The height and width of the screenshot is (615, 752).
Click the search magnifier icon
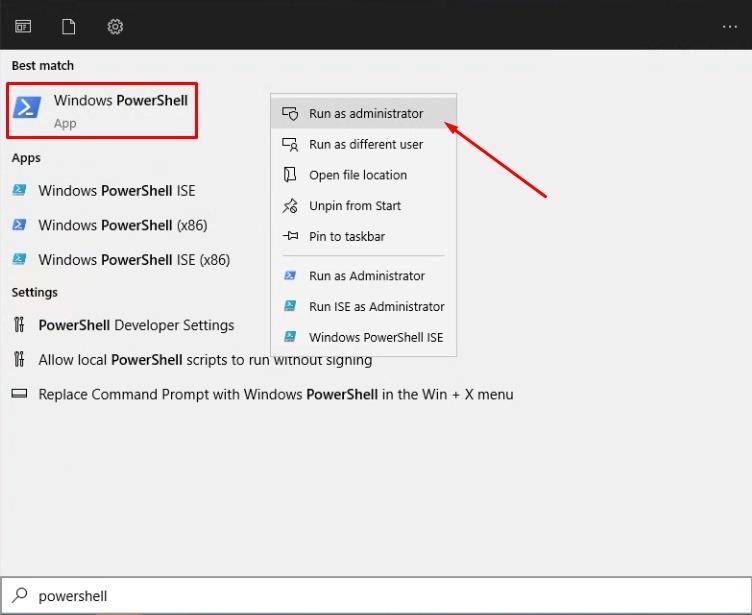[20, 595]
